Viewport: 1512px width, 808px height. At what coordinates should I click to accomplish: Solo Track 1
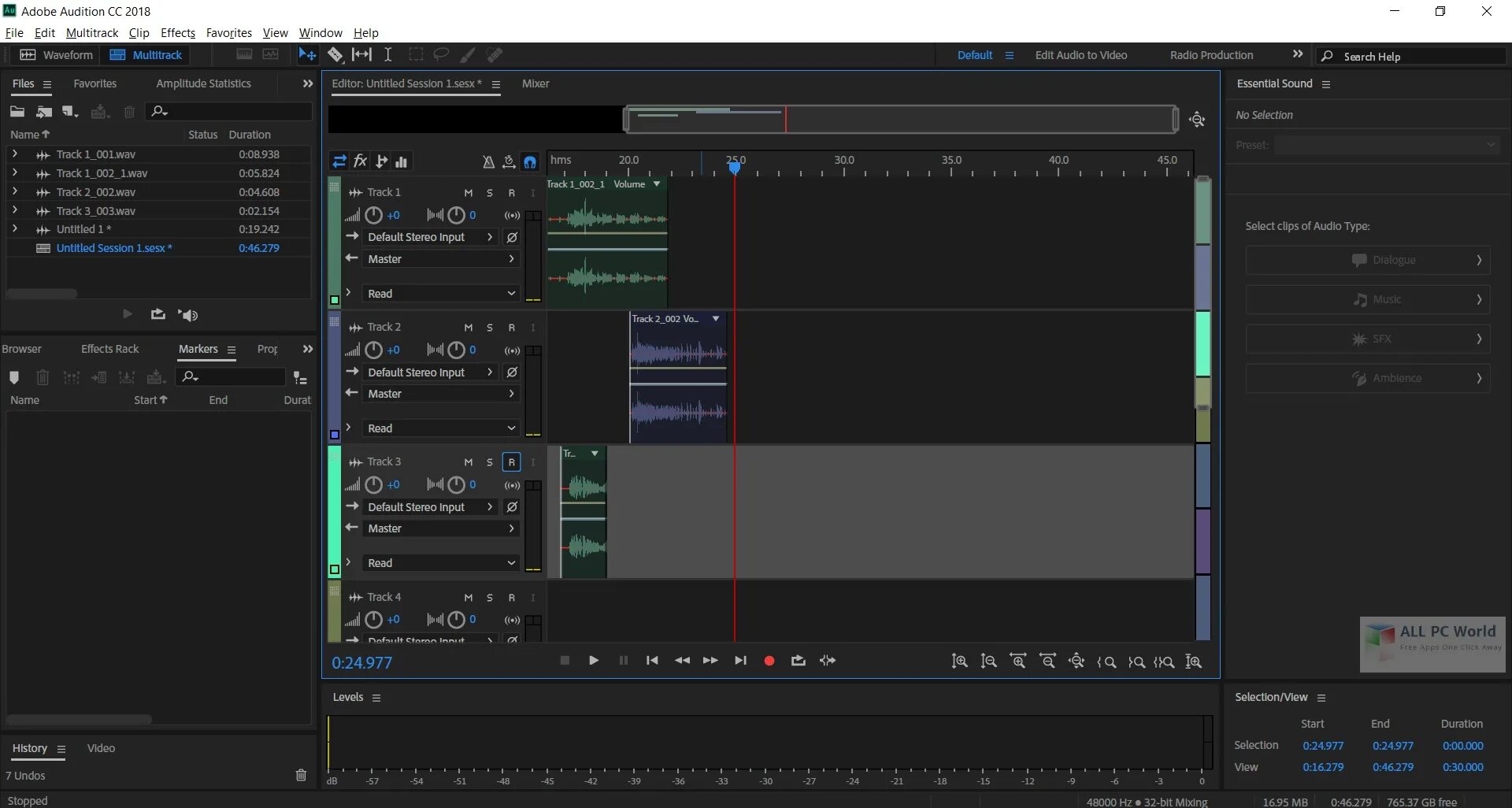[x=490, y=193]
